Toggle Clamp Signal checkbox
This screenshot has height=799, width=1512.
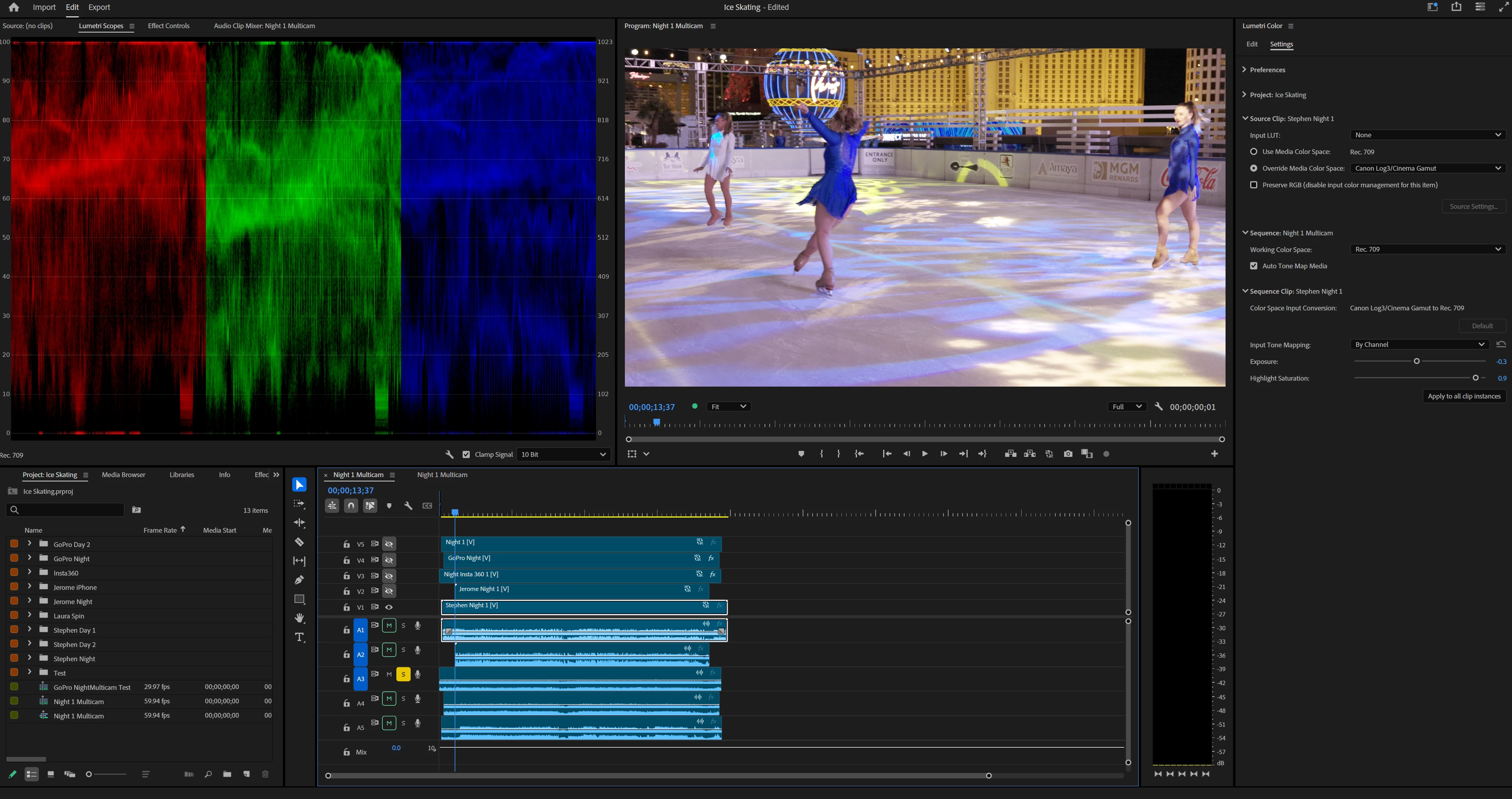click(x=466, y=454)
